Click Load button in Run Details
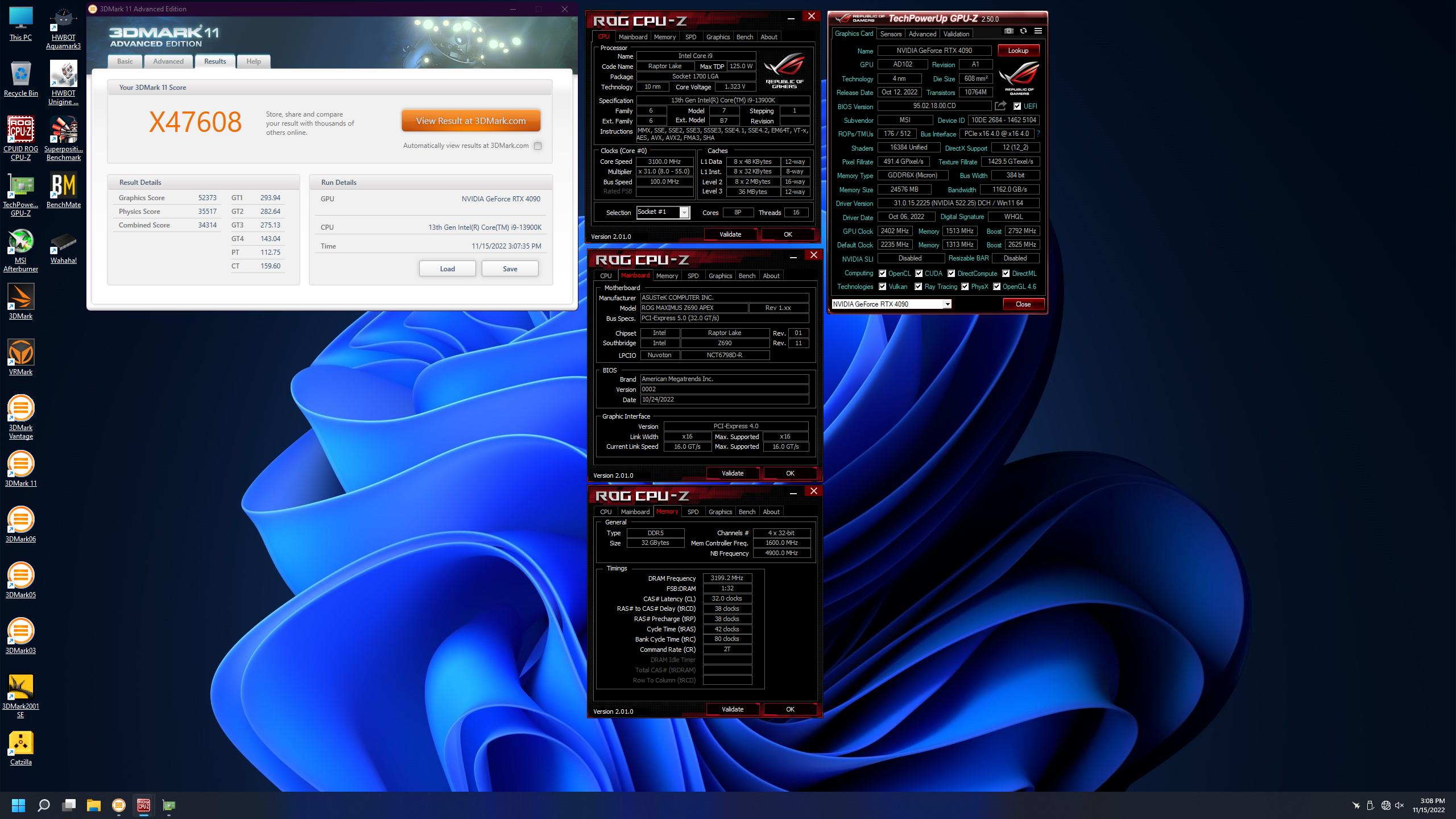Viewport: 1456px width, 819px height. tap(447, 269)
